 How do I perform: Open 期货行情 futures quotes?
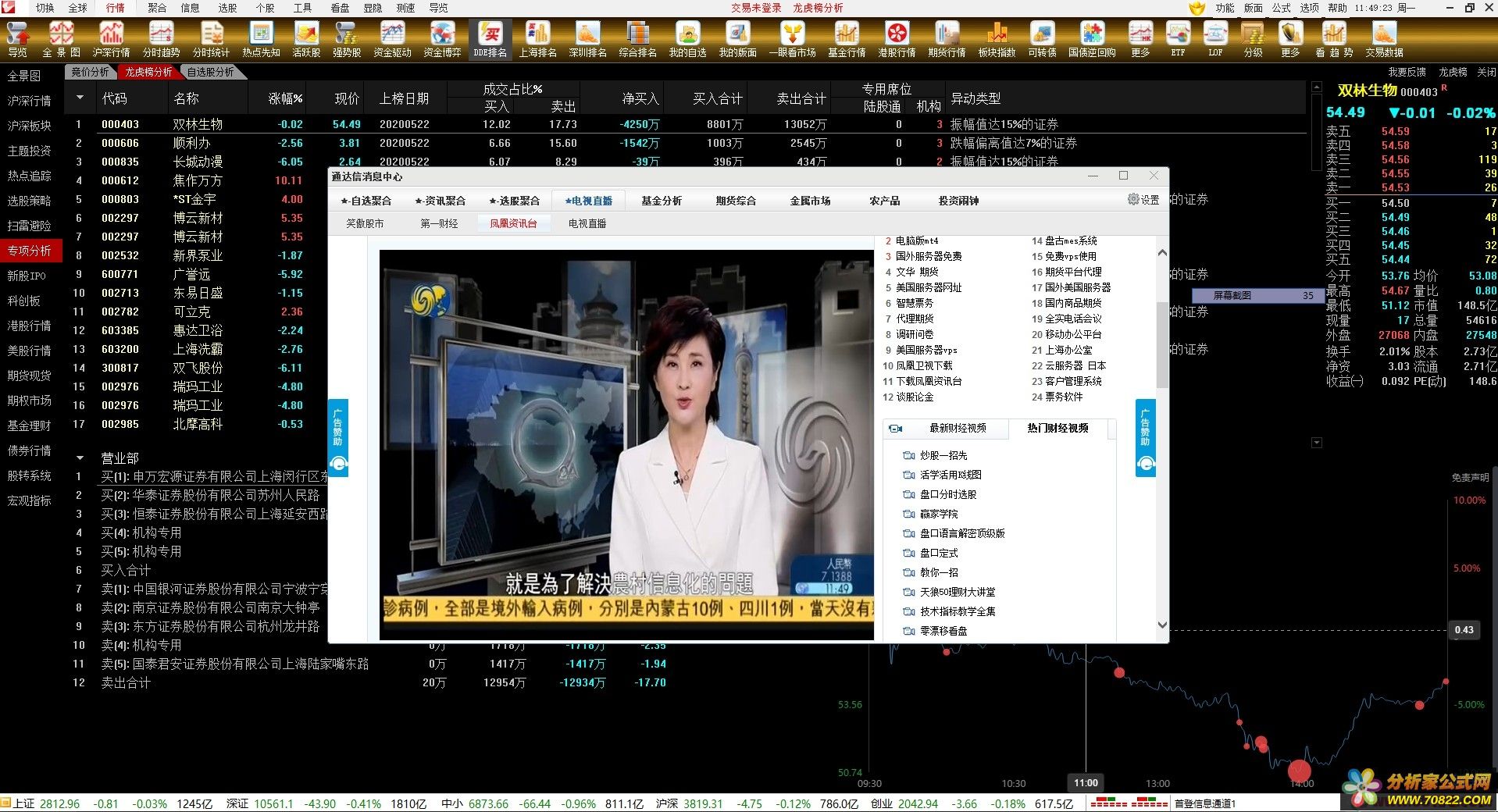click(x=947, y=39)
